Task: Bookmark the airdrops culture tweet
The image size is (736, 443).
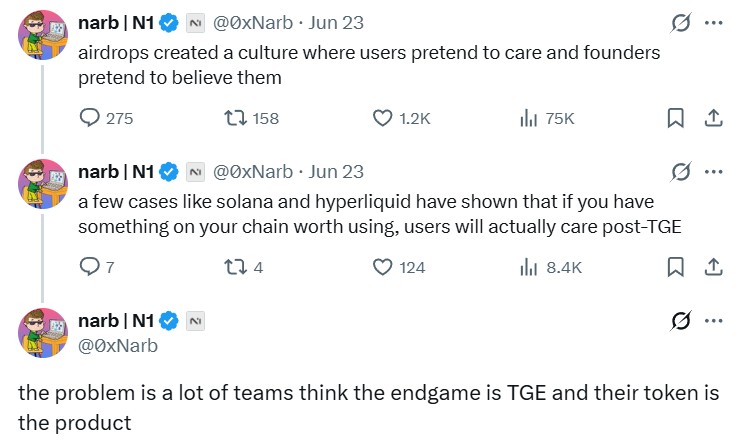Action: [675, 118]
